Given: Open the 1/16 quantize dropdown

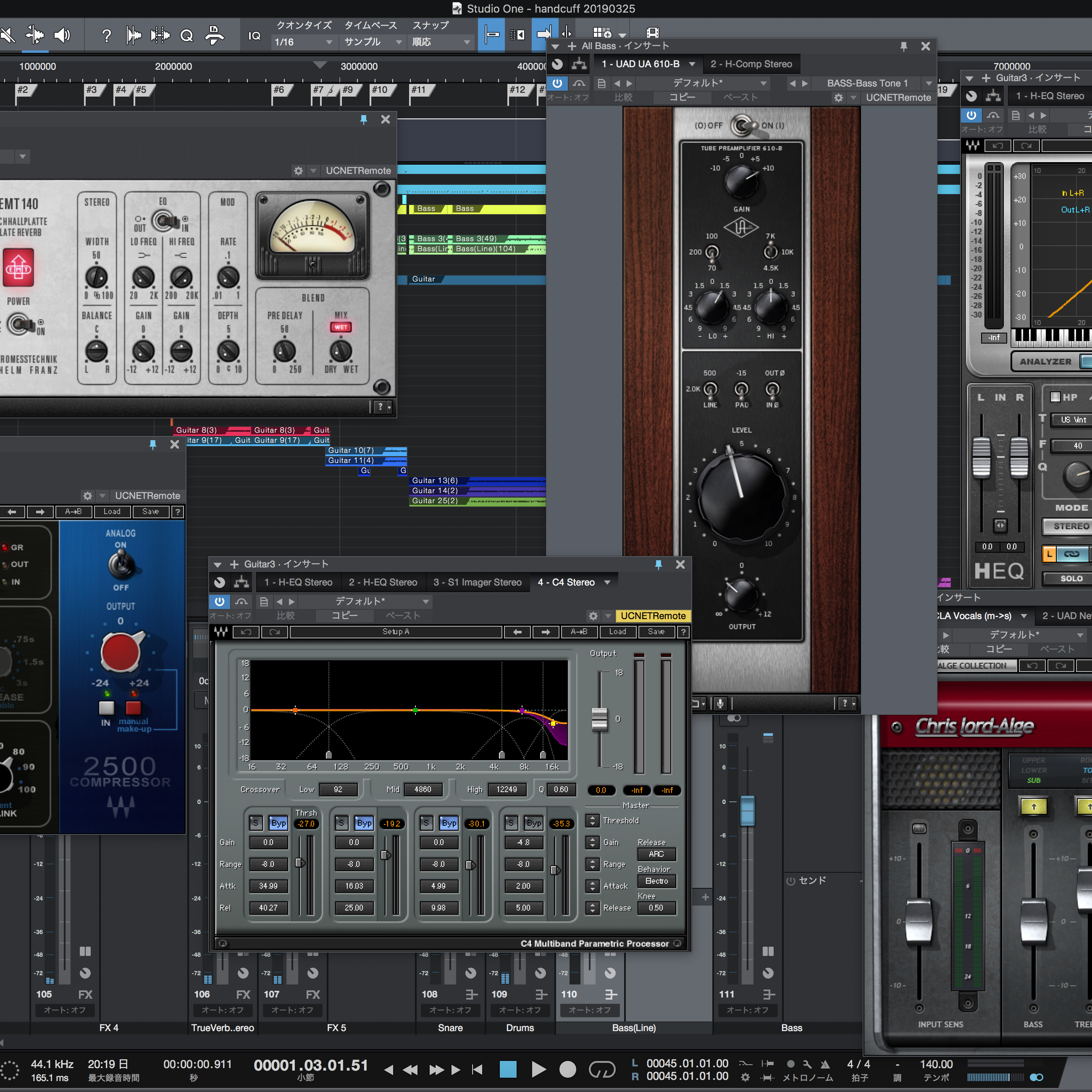Looking at the screenshot, I should click(303, 42).
